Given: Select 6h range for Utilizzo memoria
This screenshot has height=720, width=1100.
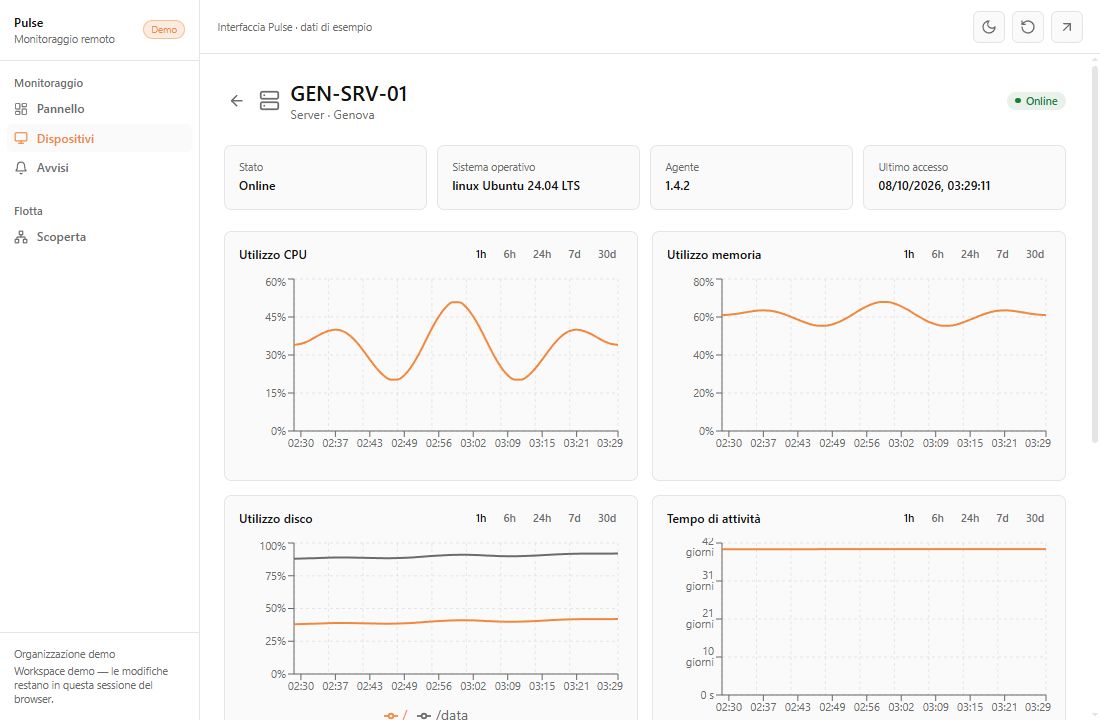Looking at the screenshot, I should 937,254.
